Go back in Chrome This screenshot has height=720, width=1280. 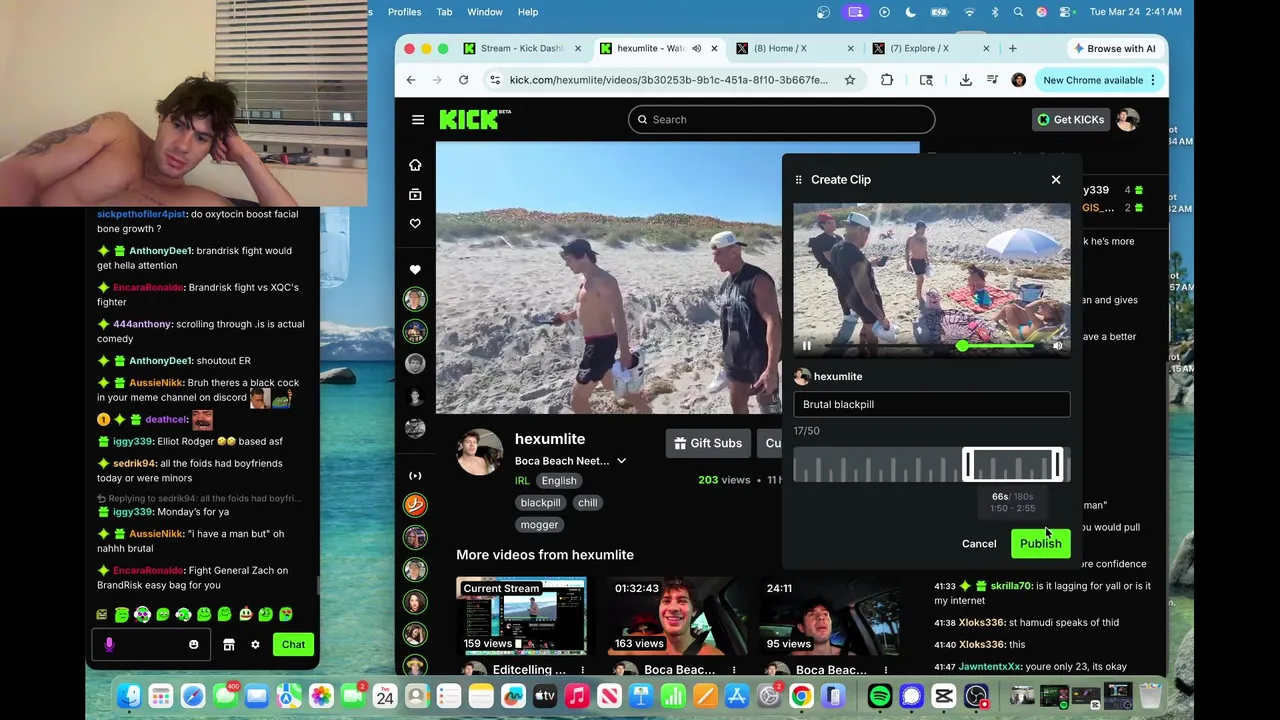click(x=411, y=80)
